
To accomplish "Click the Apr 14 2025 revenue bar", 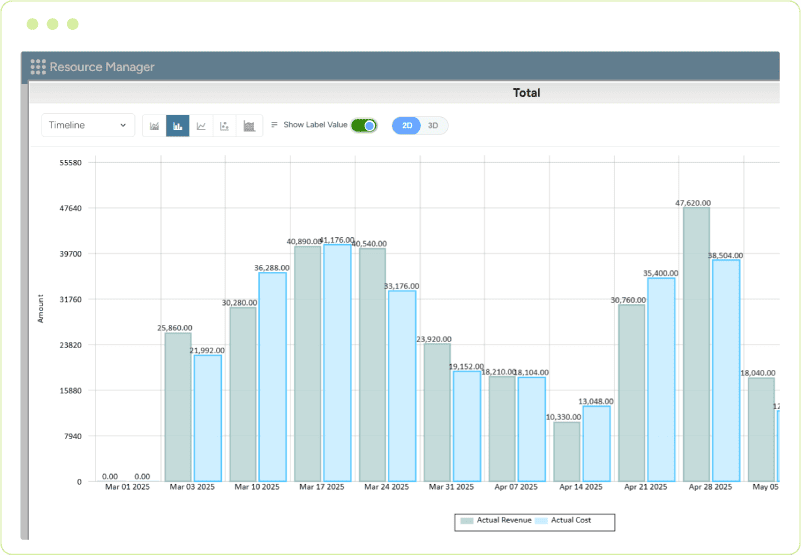I will [x=567, y=452].
